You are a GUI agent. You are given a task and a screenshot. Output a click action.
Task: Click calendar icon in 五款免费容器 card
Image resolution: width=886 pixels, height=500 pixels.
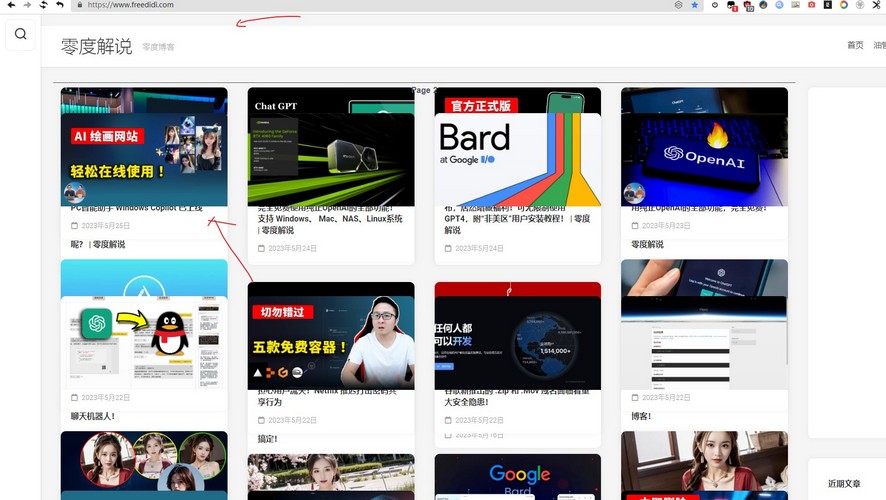click(x=261, y=420)
